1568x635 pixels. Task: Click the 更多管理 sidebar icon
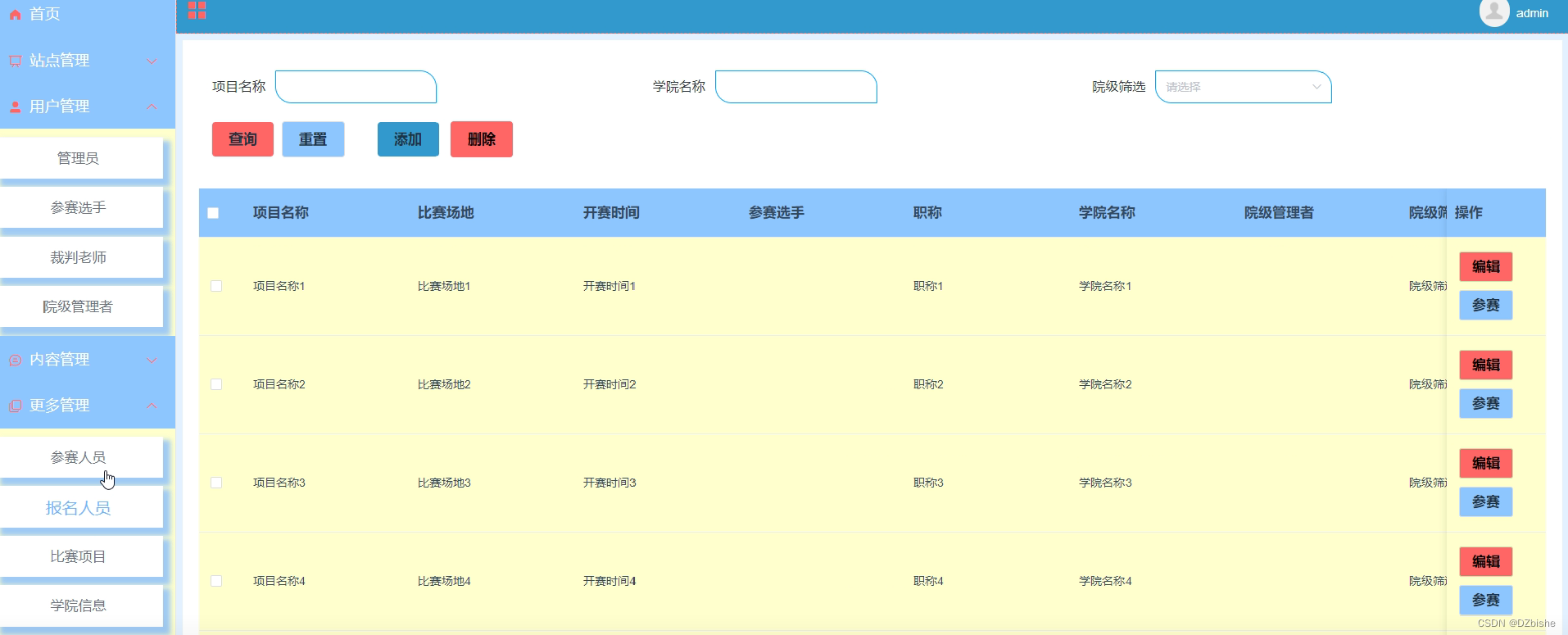click(15, 406)
